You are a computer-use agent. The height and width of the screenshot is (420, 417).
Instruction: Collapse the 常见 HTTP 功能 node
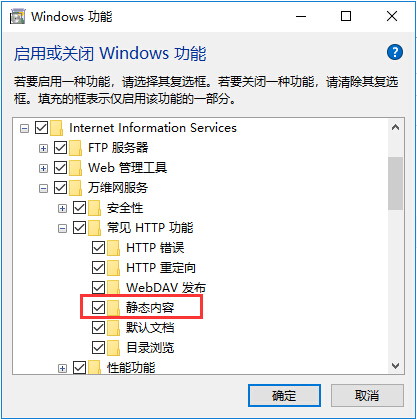coord(62,228)
